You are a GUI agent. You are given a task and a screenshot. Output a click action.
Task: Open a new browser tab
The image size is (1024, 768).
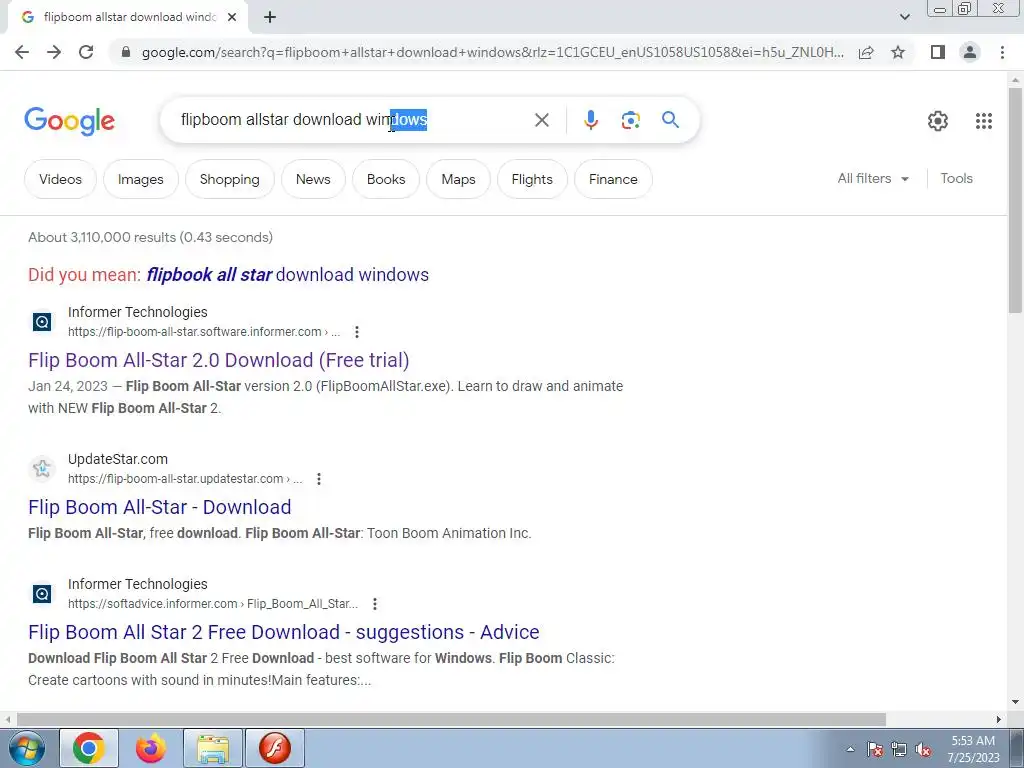coord(270,18)
